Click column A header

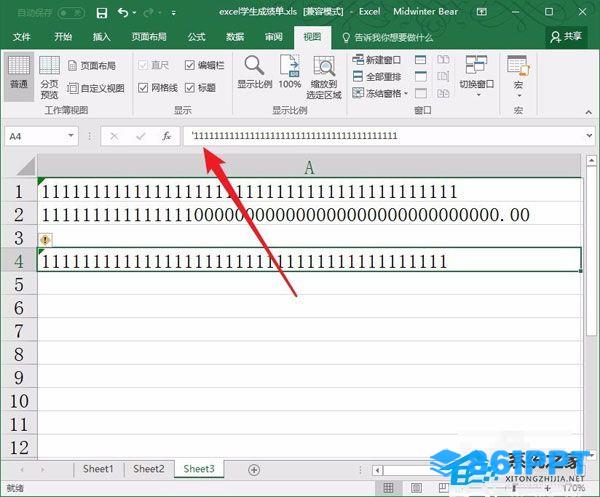(309, 167)
